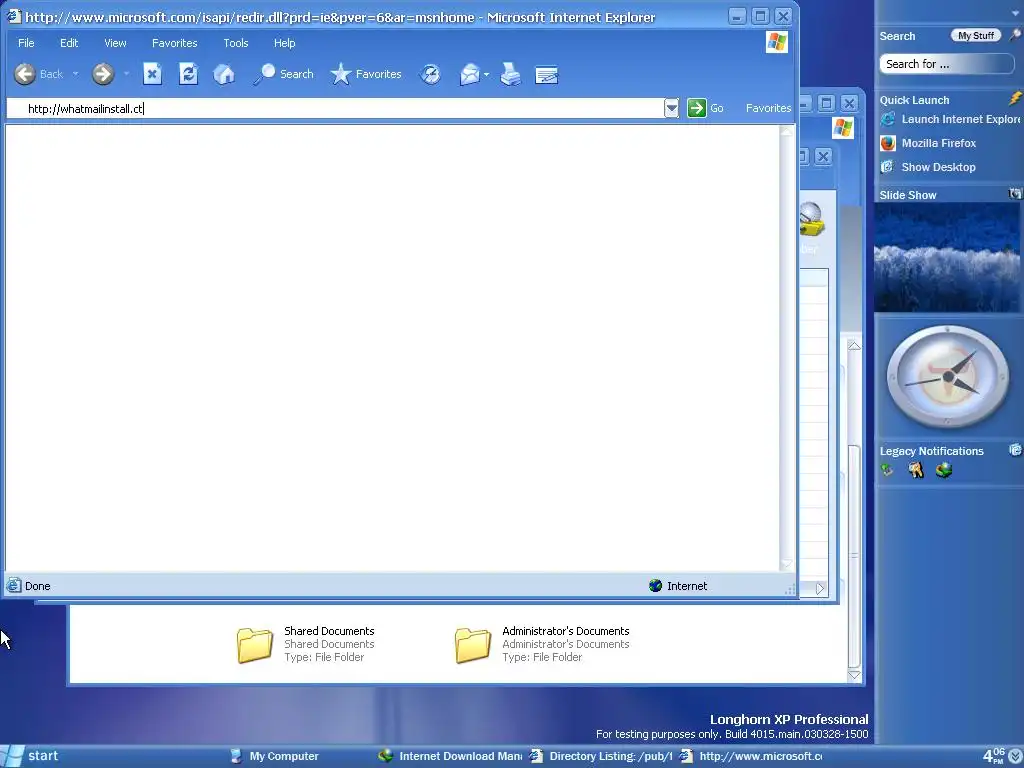Image resolution: width=1024 pixels, height=768 pixels.
Task: Switch to Directory Listing taskbar button
Action: (601, 756)
